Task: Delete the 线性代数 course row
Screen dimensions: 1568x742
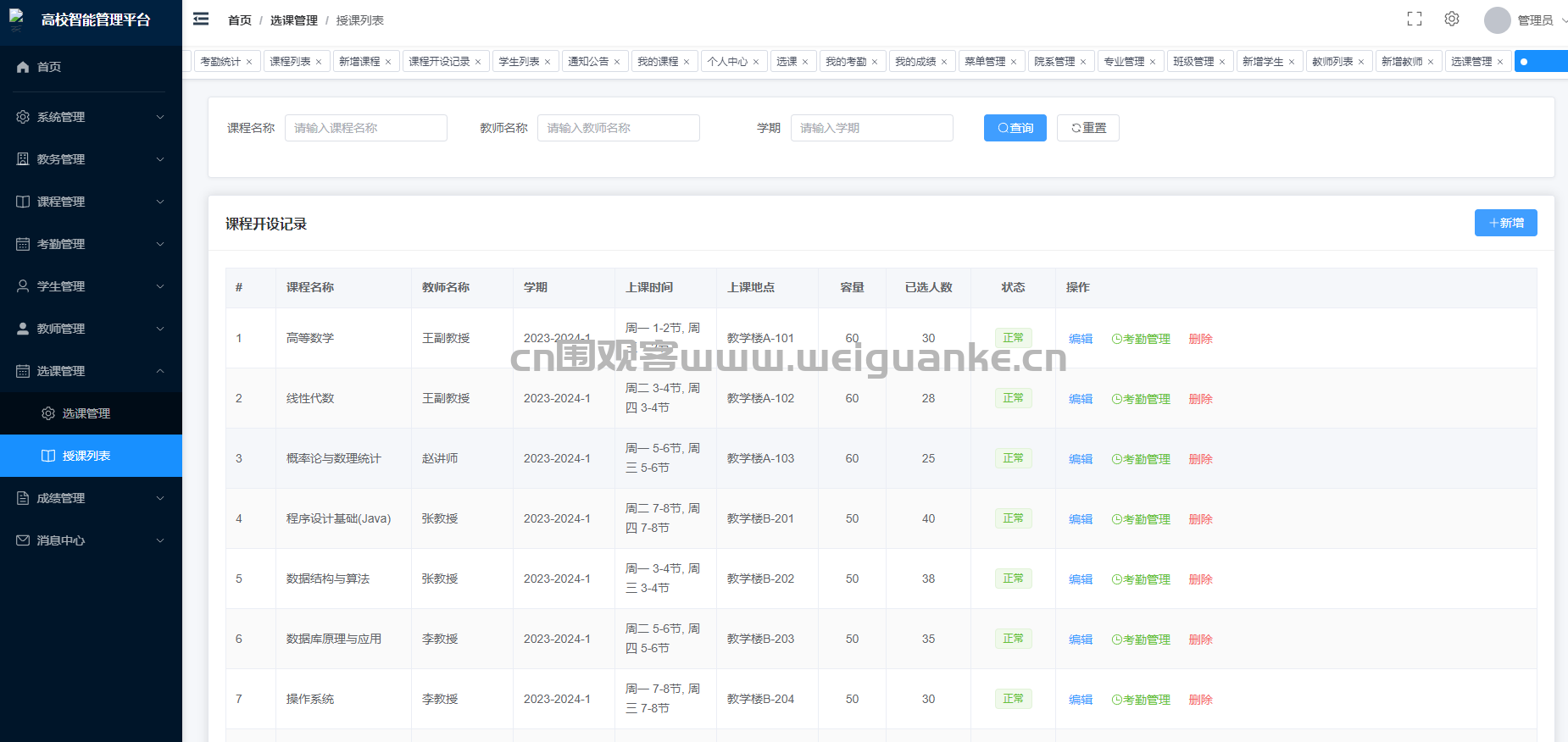Action: [1200, 399]
